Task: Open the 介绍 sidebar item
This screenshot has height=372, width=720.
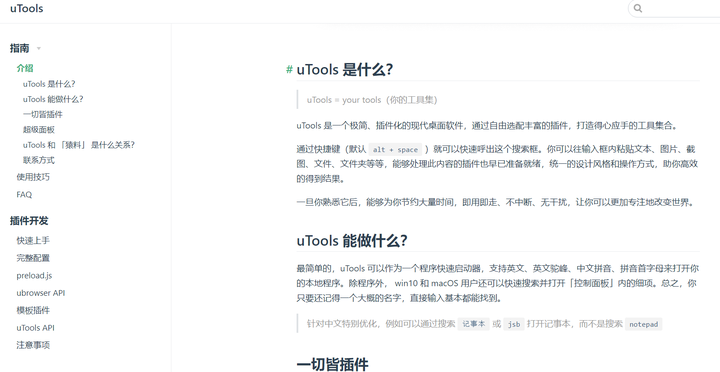Action: pos(25,68)
